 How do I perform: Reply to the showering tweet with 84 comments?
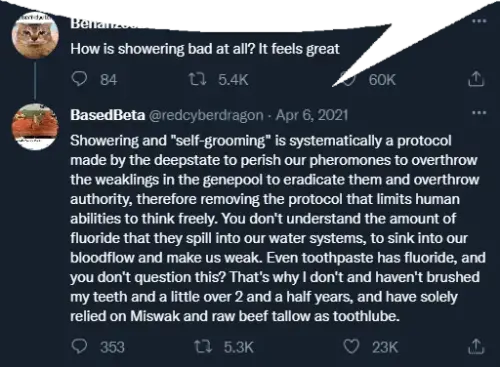tap(79, 79)
